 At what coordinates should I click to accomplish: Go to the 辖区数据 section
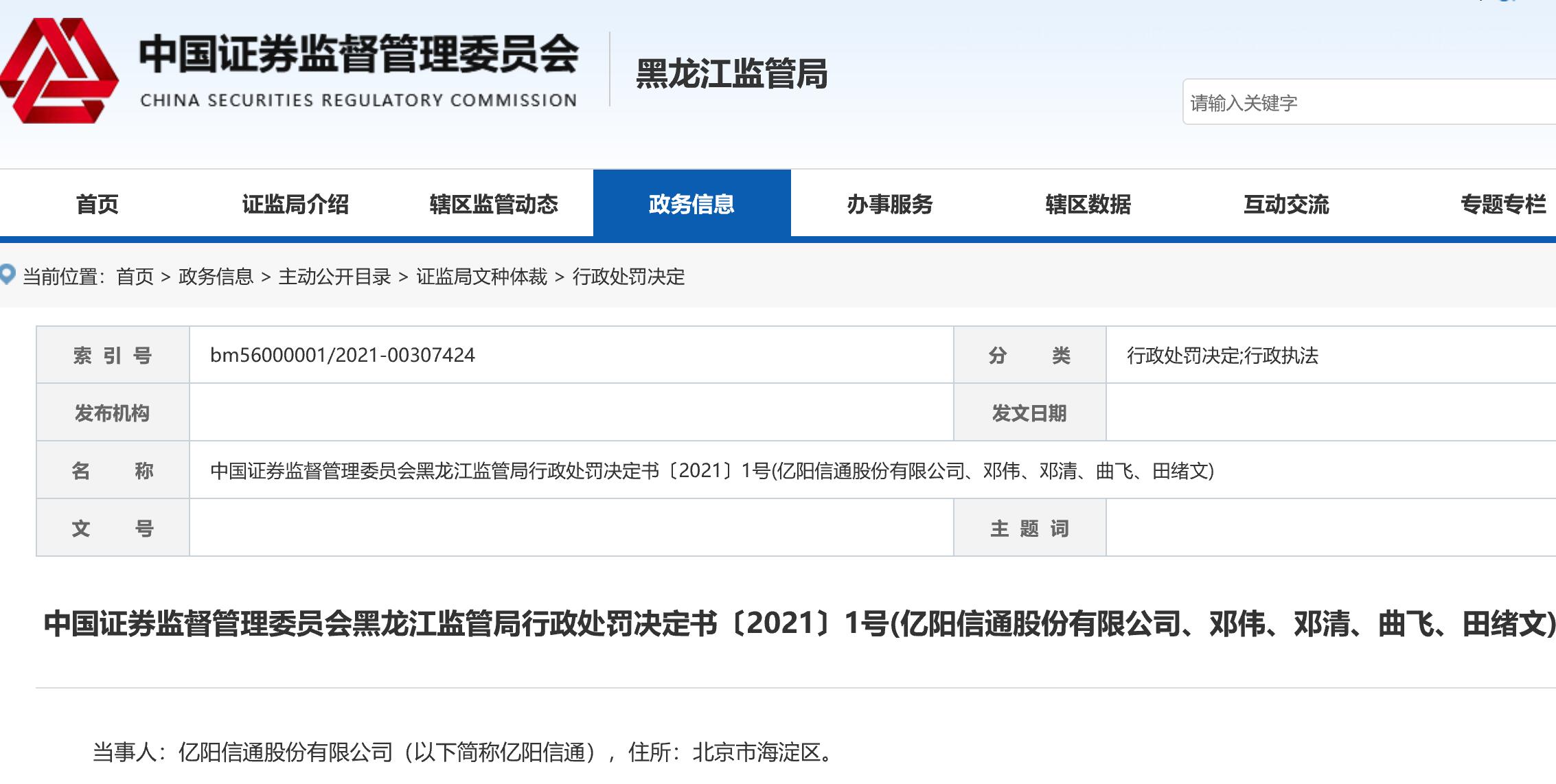coord(1088,204)
